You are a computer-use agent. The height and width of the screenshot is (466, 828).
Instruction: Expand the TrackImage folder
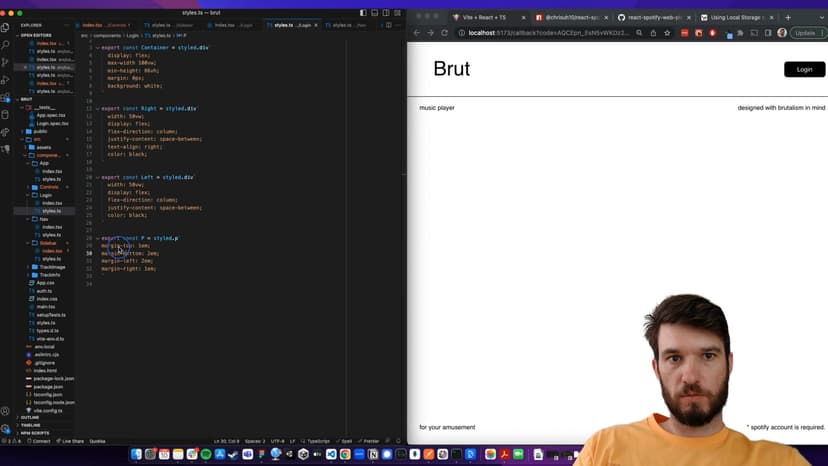click(52, 267)
